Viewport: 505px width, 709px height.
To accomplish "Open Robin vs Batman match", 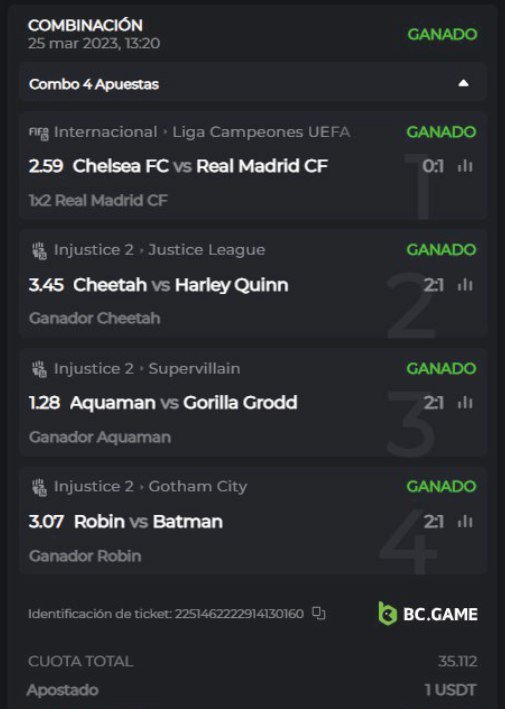I will point(148,521).
